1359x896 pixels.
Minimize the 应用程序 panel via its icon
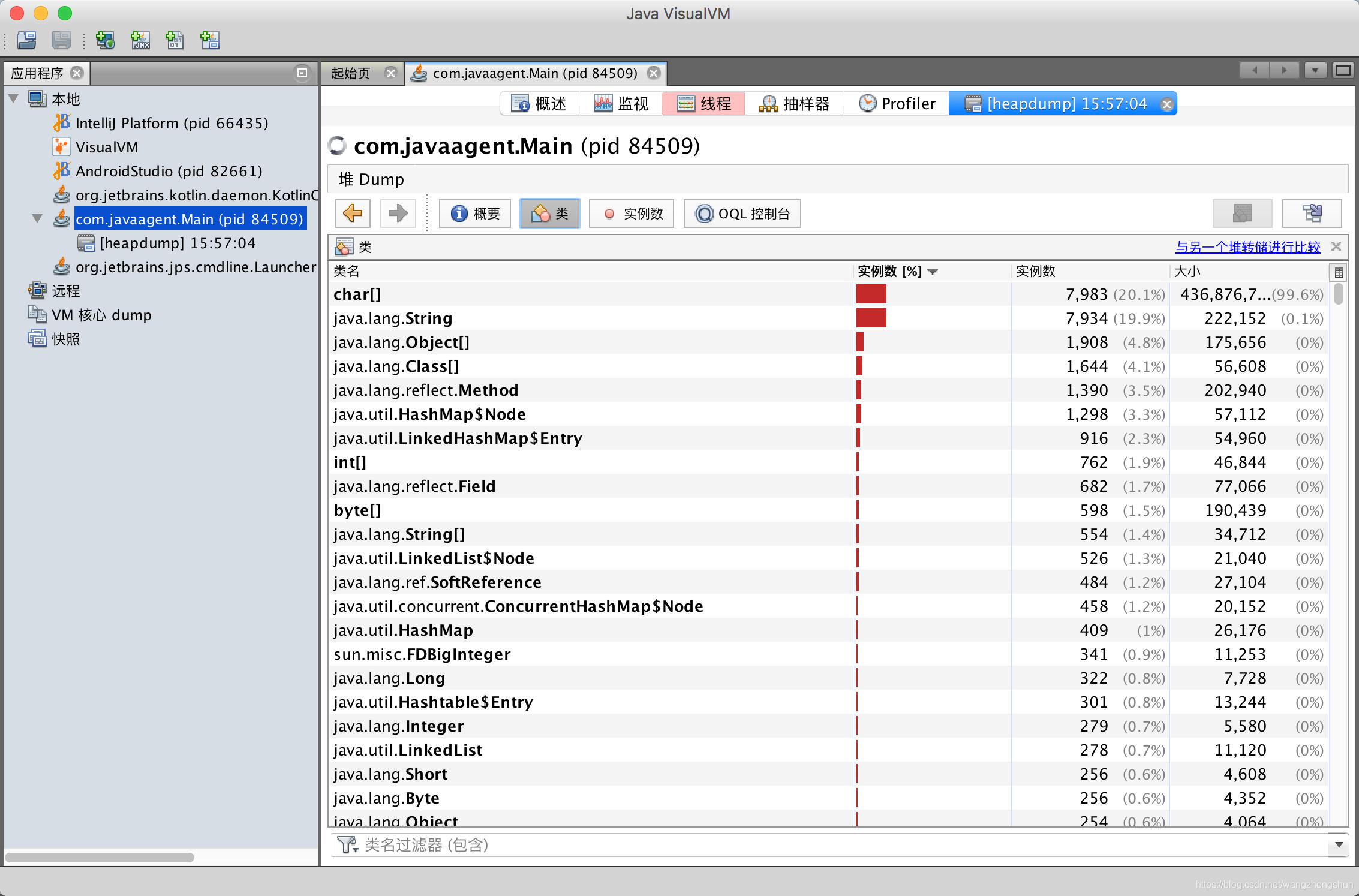pyautogui.click(x=302, y=73)
